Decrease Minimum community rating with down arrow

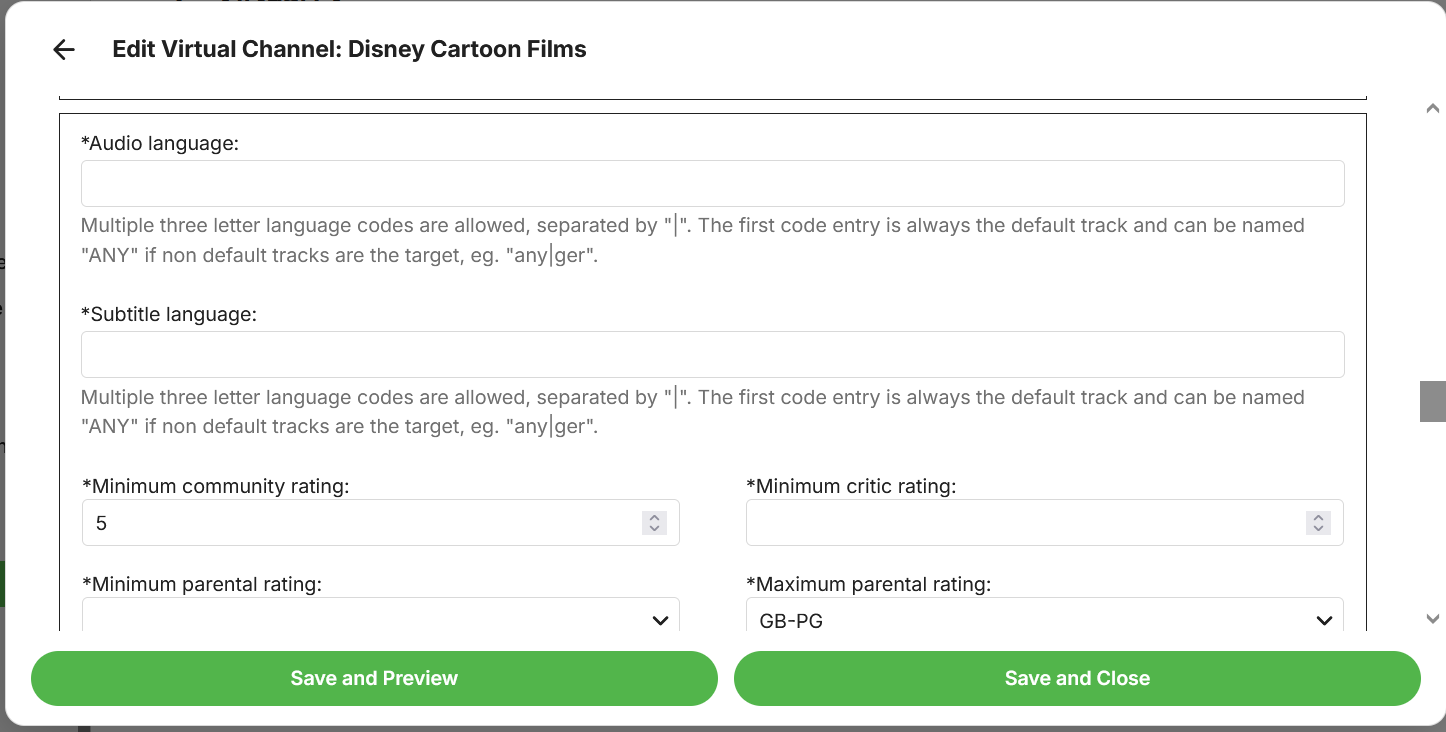(x=654, y=528)
